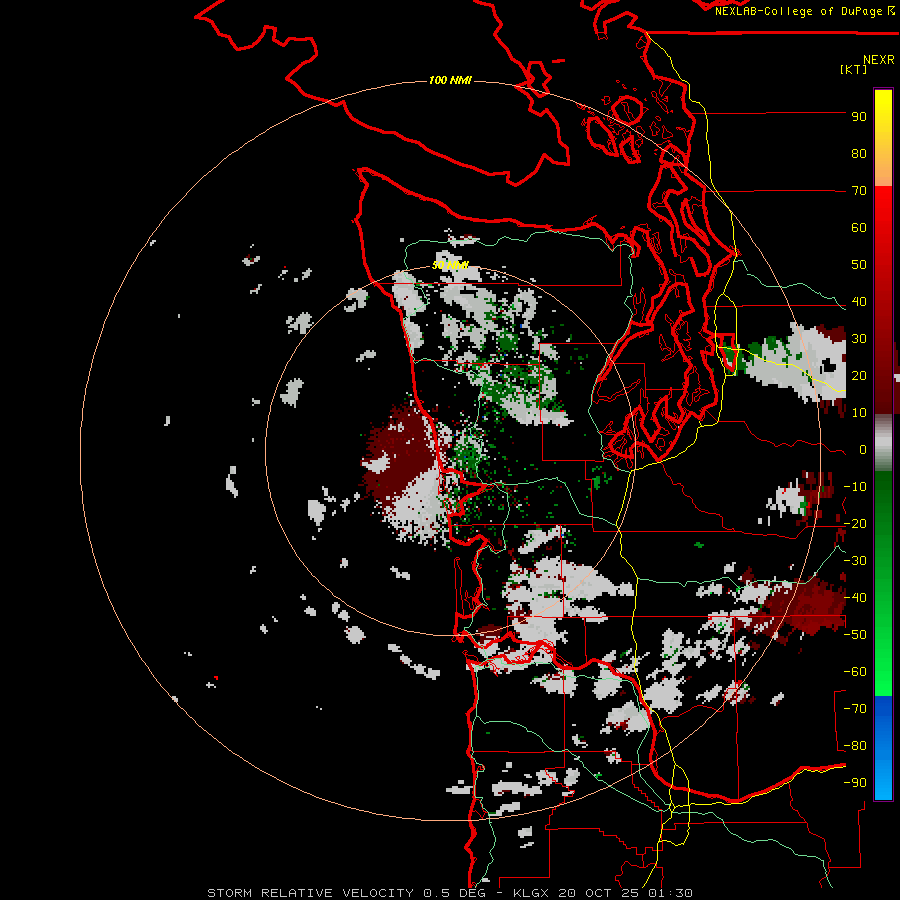This screenshot has width=900, height=900.
Task: Click the -90 value on velocity scale
Action: [x=855, y=783]
